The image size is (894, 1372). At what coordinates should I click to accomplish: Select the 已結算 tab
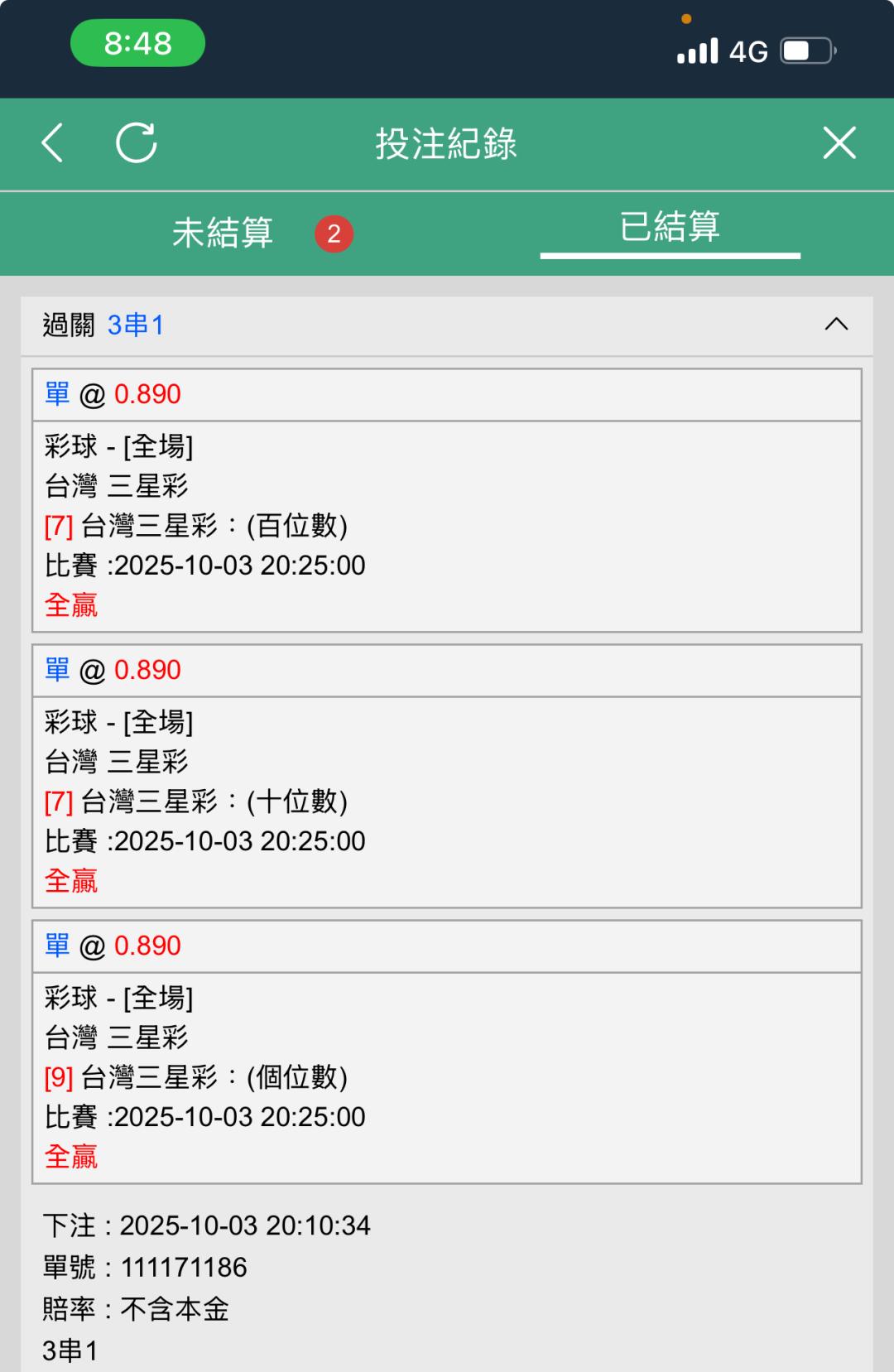tap(670, 227)
